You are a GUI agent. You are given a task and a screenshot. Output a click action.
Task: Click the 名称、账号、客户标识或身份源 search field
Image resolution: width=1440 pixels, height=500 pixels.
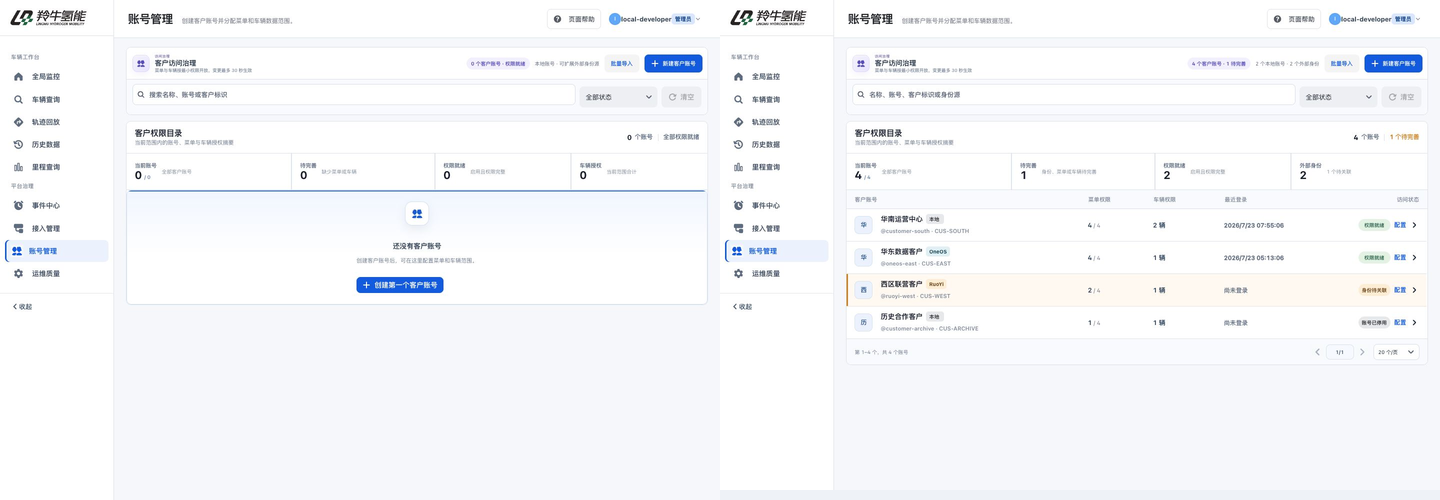1074,95
